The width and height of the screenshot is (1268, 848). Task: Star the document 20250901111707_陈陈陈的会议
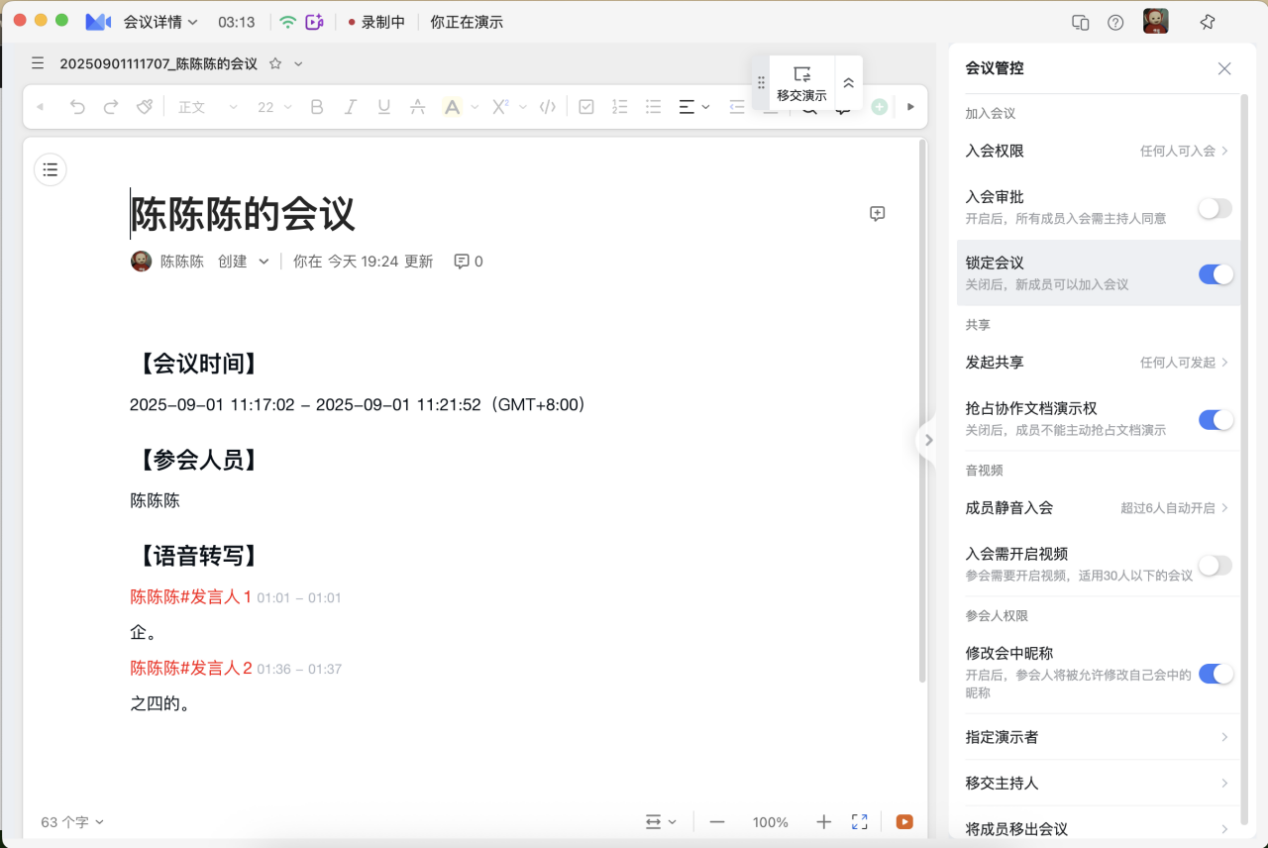[x=275, y=63]
